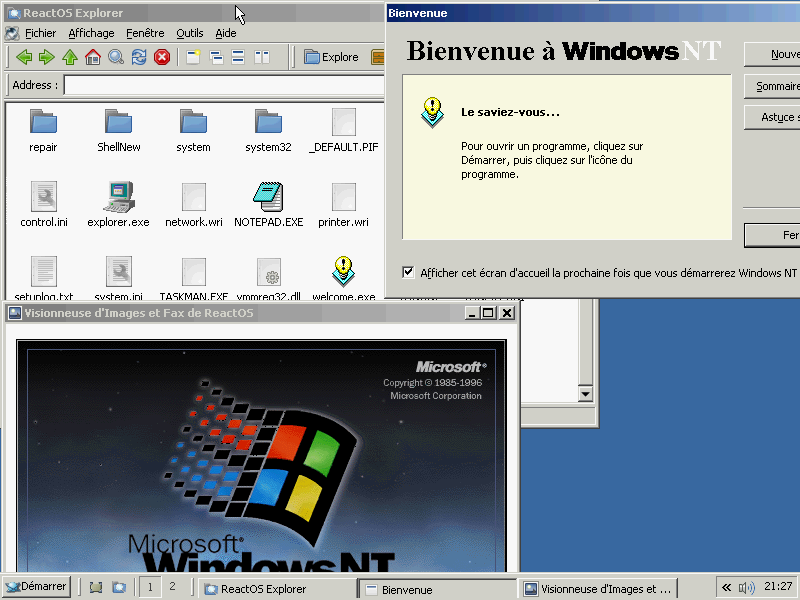Screen dimensions: 800x600
Task: Click the green Forward arrow icon
Action: [47, 57]
